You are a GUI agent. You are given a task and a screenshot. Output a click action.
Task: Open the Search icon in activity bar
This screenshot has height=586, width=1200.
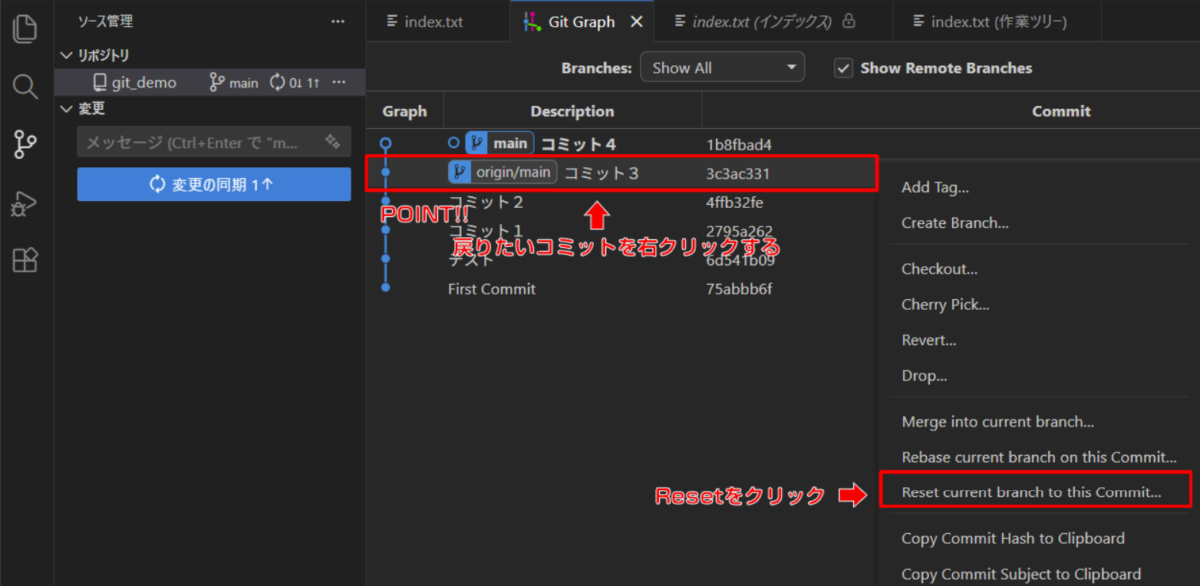26,87
